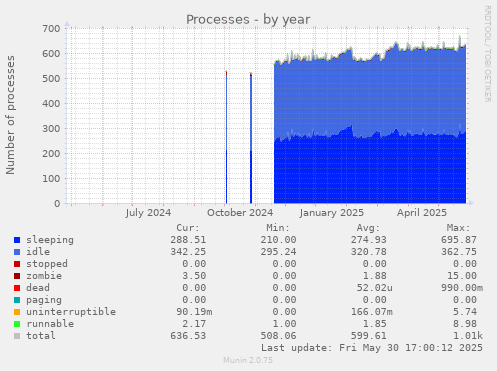
Task: Click sleeping current value 288.51
Action: point(188,240)
